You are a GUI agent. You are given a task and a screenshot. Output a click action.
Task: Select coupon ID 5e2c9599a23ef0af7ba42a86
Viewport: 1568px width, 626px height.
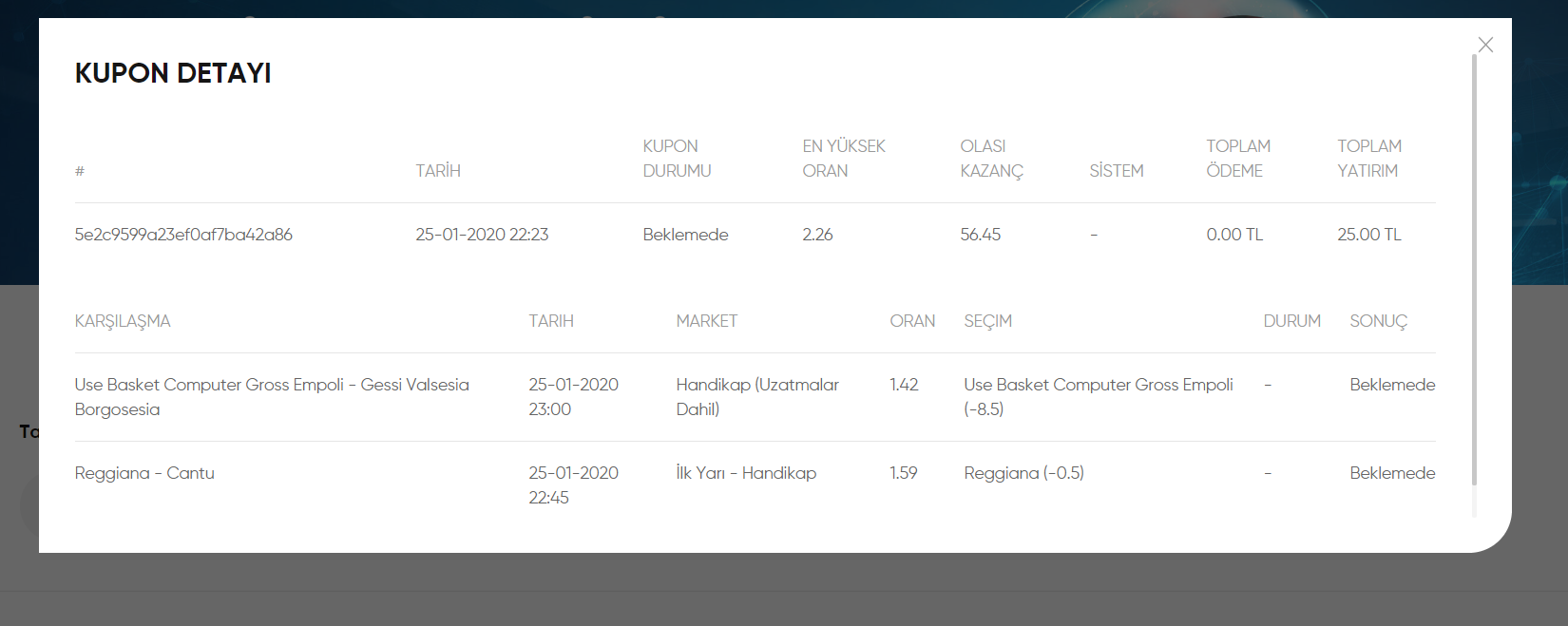coord(183,235)
